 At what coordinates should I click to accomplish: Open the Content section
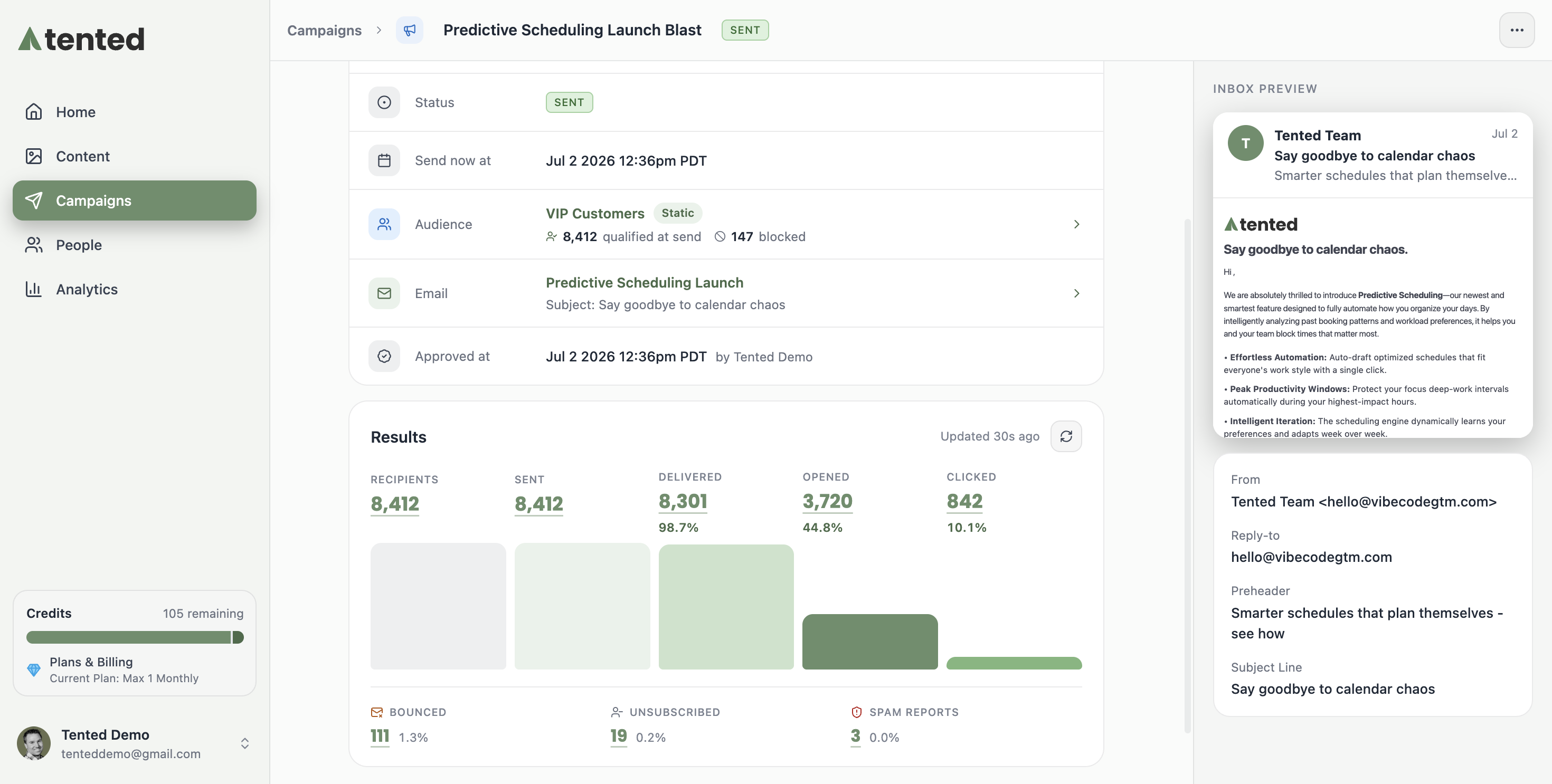135,157
